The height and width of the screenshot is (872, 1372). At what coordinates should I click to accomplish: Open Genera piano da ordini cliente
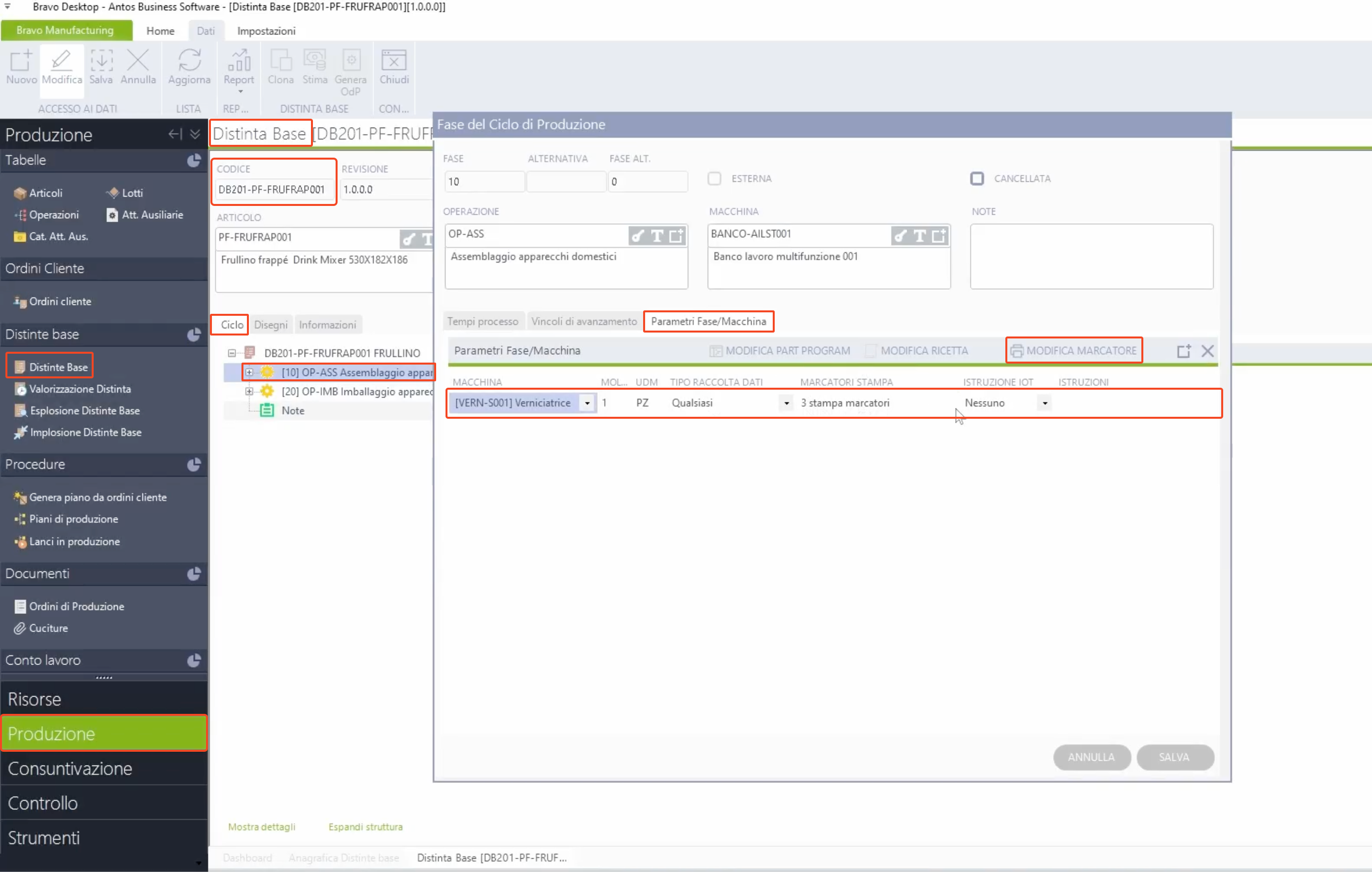pyautogui.click(x=90, y=497)
